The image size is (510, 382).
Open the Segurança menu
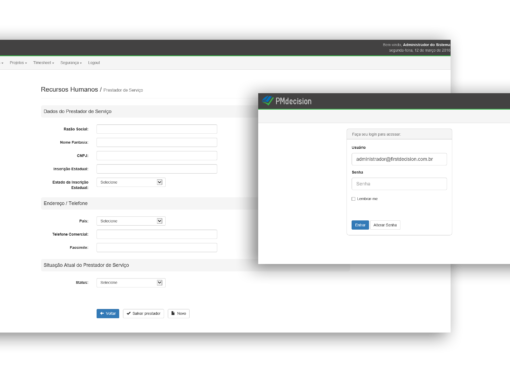[71, 63]
